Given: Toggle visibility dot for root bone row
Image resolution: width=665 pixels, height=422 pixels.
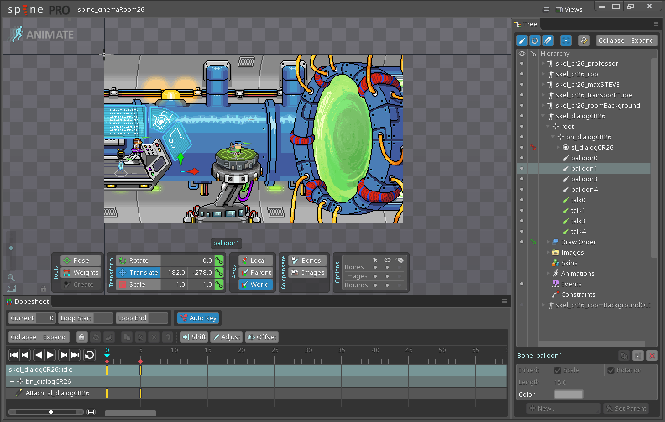Looking at the screenshot, I should (522, 126).
